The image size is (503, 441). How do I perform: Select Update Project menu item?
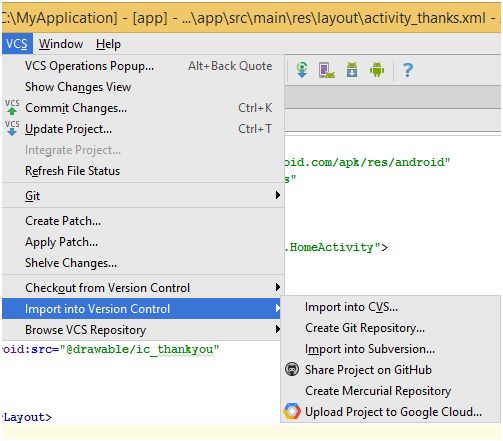[143, 129]
